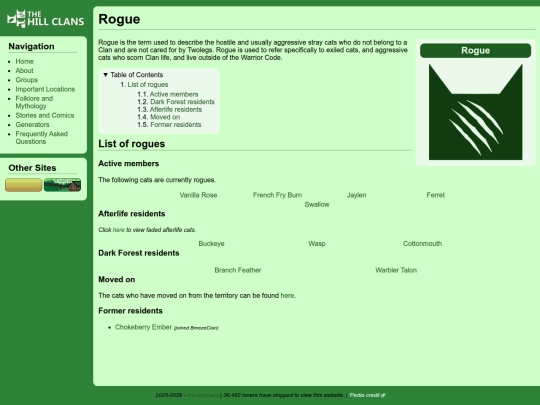The image size is (540, 405).
Task: Click the Active members heading
Action: coord(128,164)
